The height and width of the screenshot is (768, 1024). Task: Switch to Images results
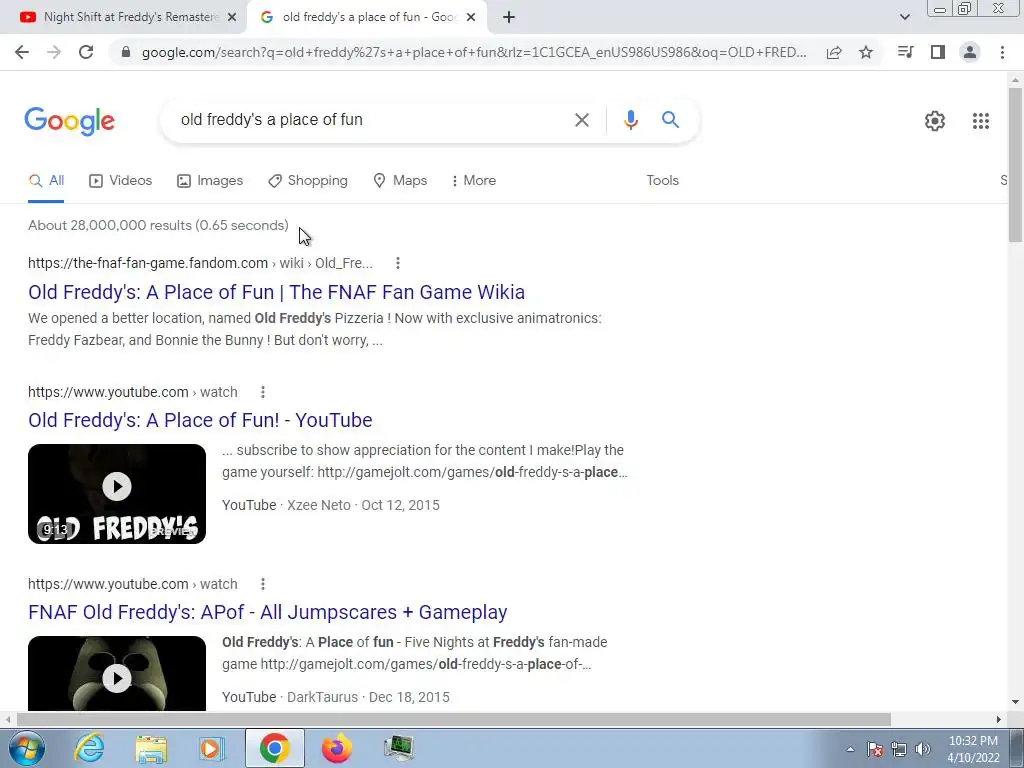210,180
